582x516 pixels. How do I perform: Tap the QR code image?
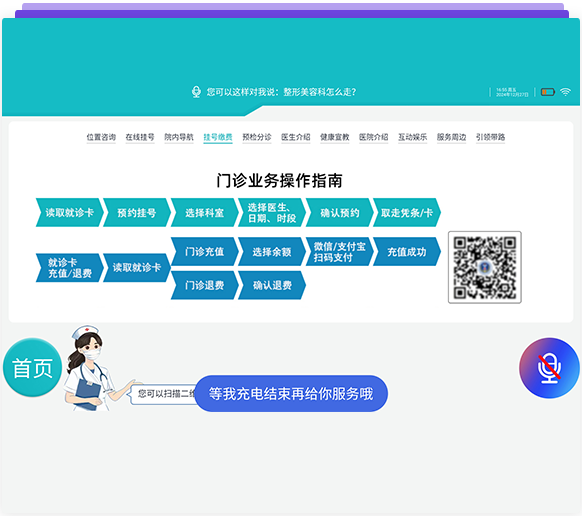484,267
